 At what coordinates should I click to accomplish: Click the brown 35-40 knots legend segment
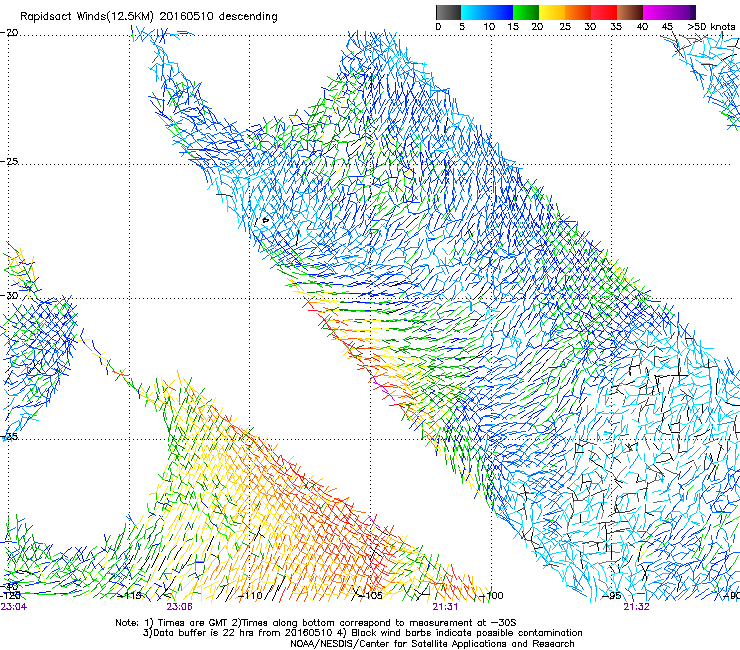click(630, 12)
